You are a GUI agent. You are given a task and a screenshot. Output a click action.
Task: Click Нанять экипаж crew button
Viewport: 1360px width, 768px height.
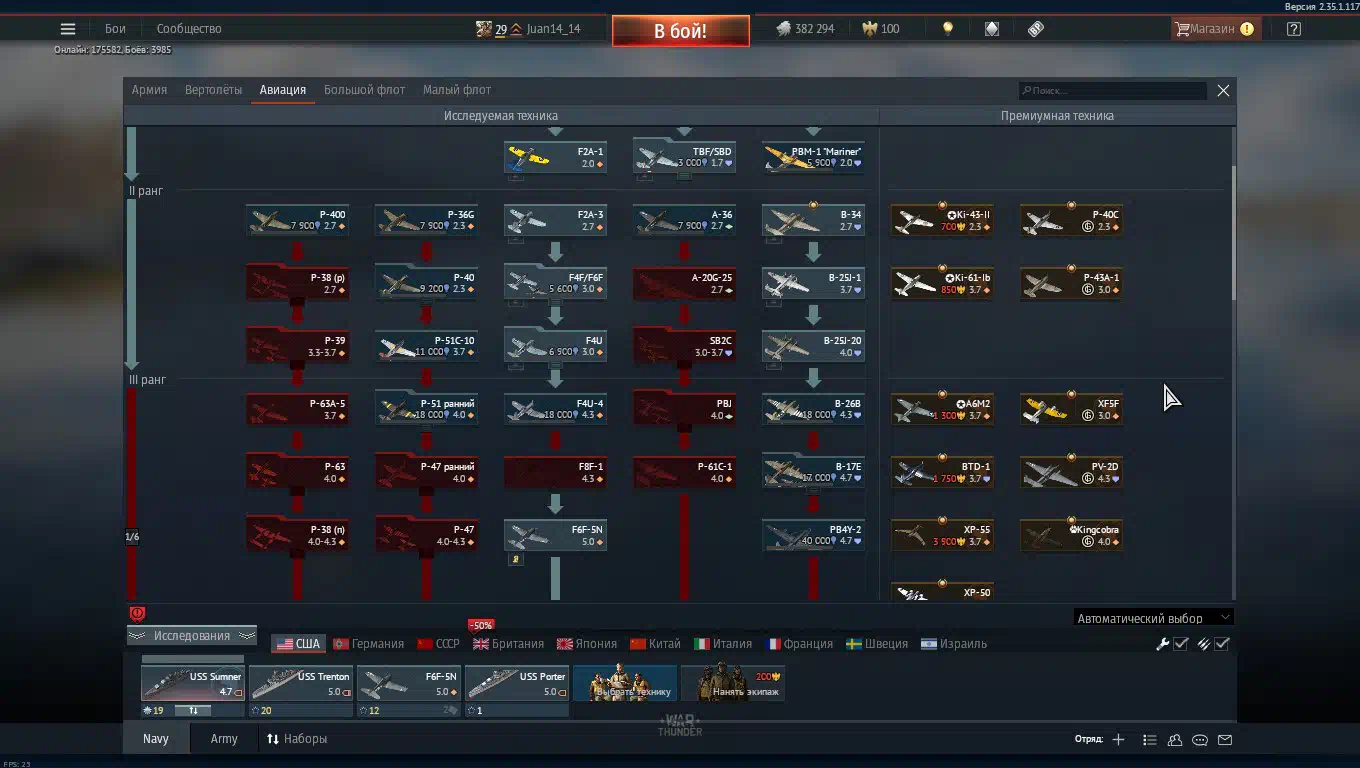[x=733, y=683]
